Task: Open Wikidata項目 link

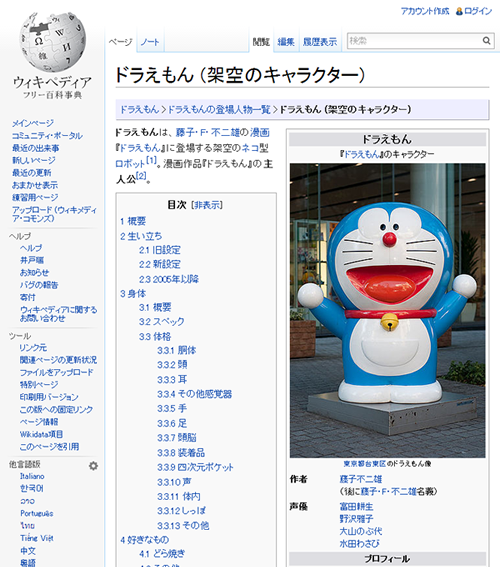Action: [42, 434]
